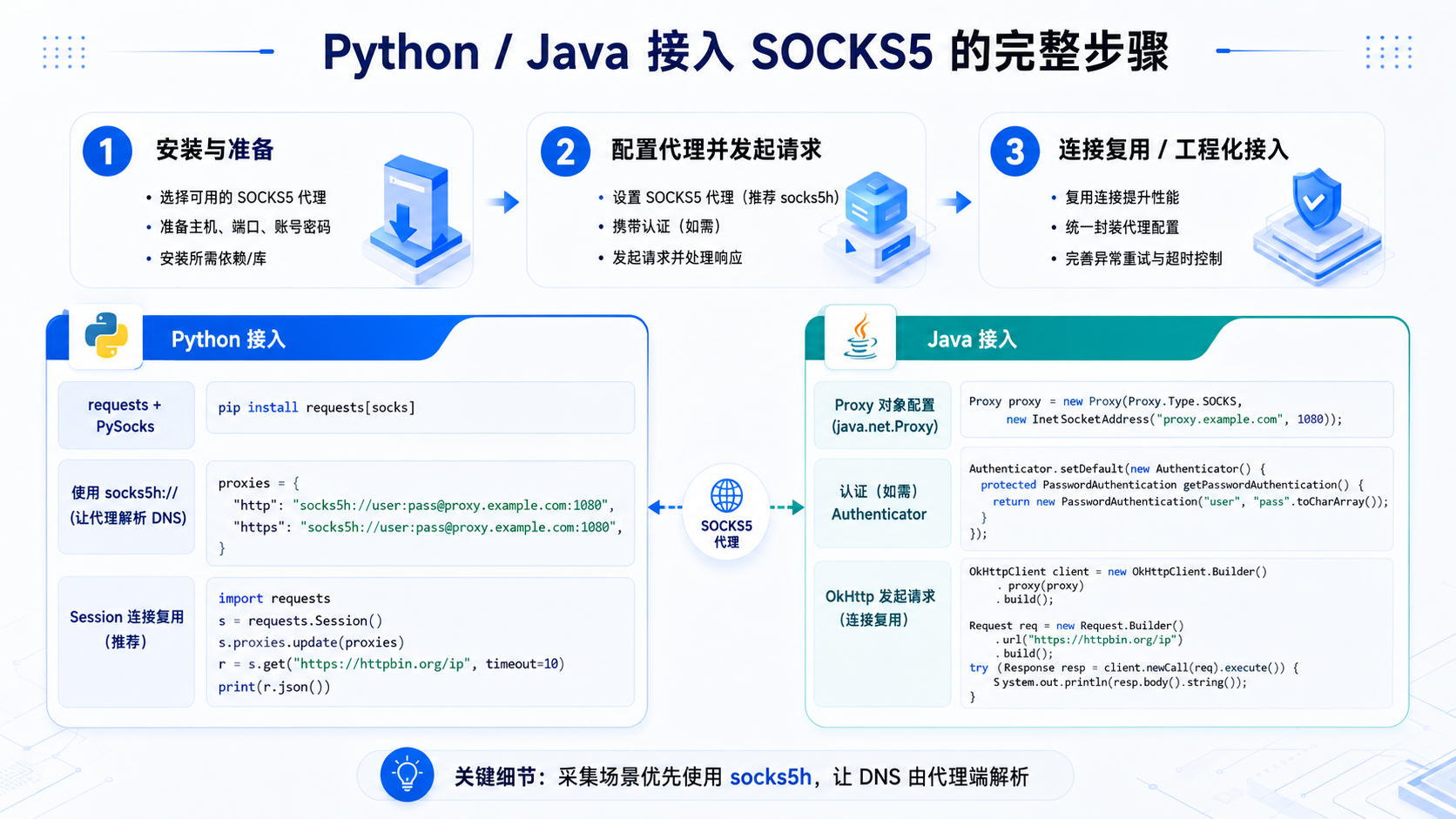Click the Session 连接复用 label box
This screenshot has height=819, width=1456.
point(126,641)
